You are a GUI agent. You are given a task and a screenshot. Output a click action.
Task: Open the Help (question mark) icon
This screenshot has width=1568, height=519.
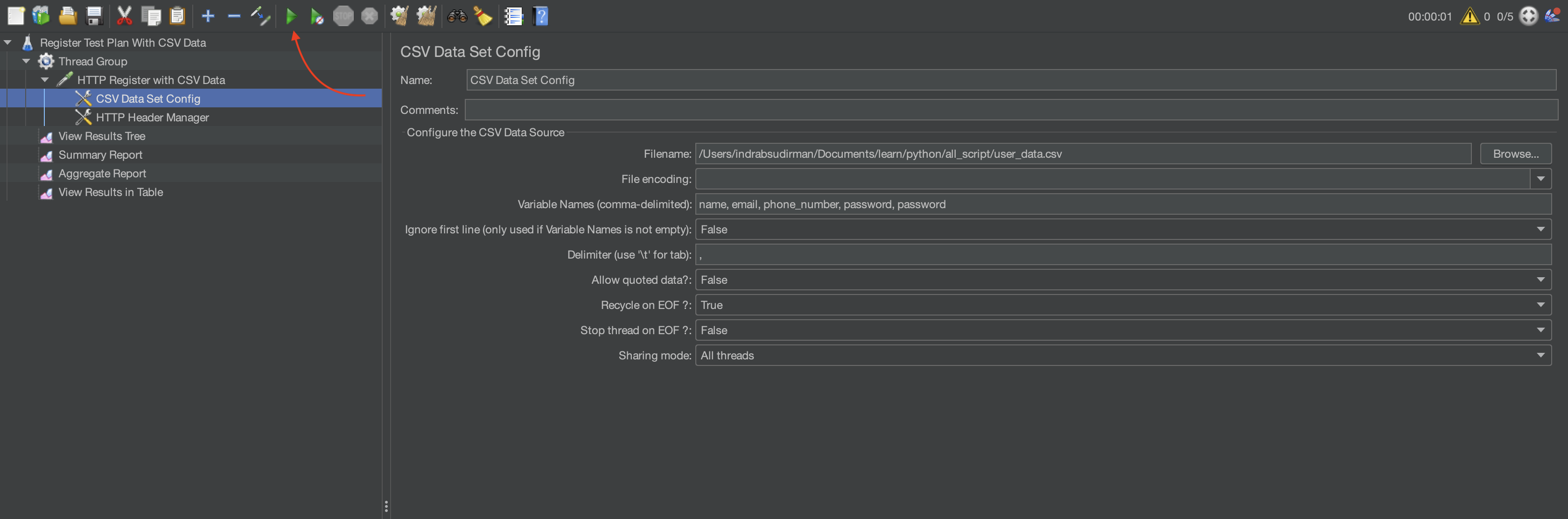click(x=540, y=16)
